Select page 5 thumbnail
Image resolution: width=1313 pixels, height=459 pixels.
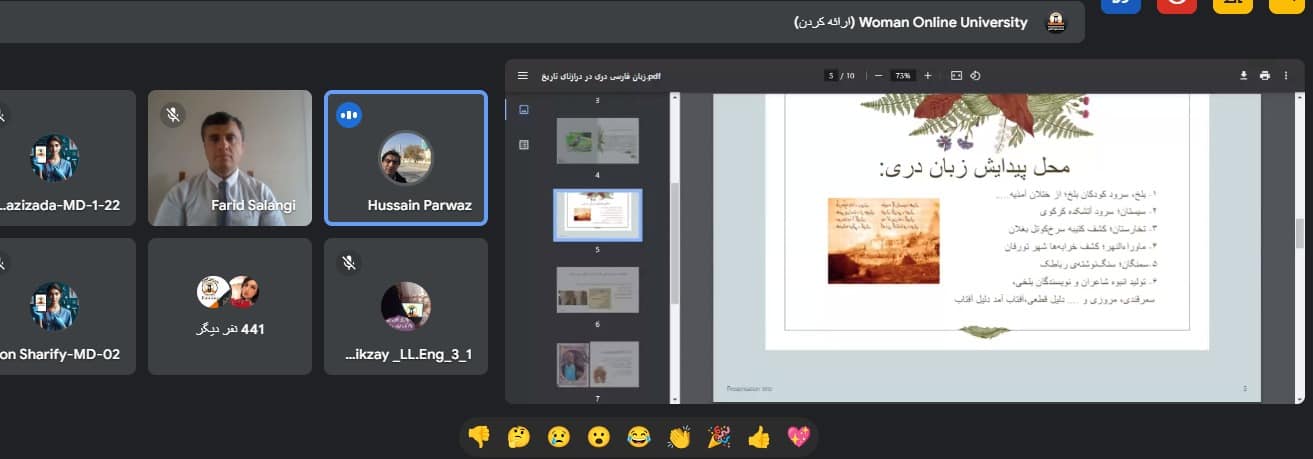pos(598,215)
